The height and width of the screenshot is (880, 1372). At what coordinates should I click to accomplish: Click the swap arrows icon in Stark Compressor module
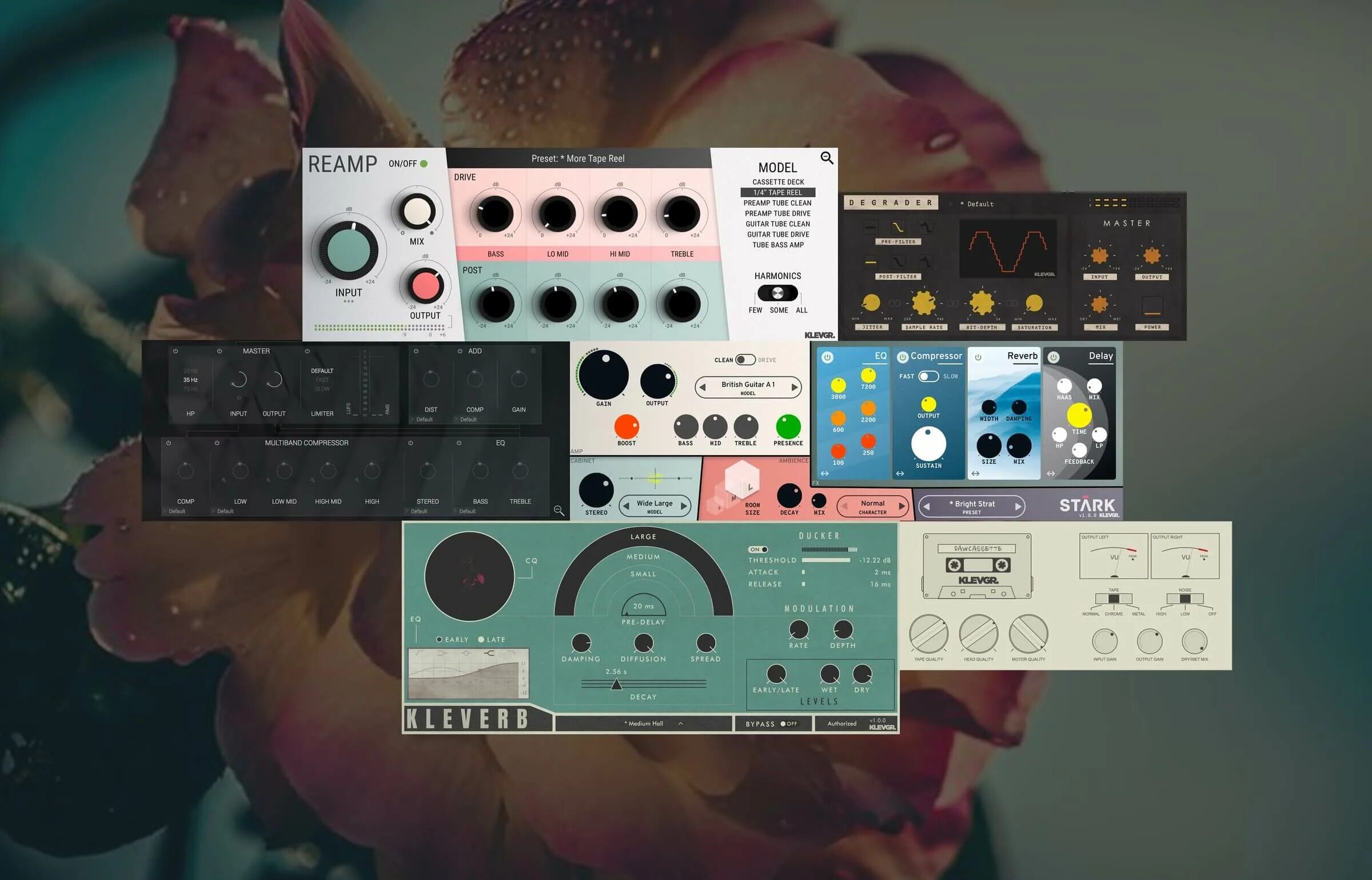pyautogui.click(x=900, y=473)
